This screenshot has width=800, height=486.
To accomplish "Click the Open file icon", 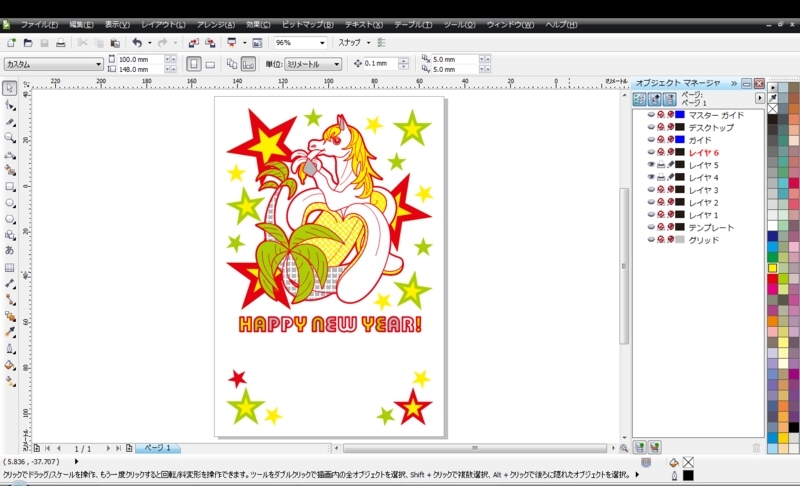I will 28,43.
